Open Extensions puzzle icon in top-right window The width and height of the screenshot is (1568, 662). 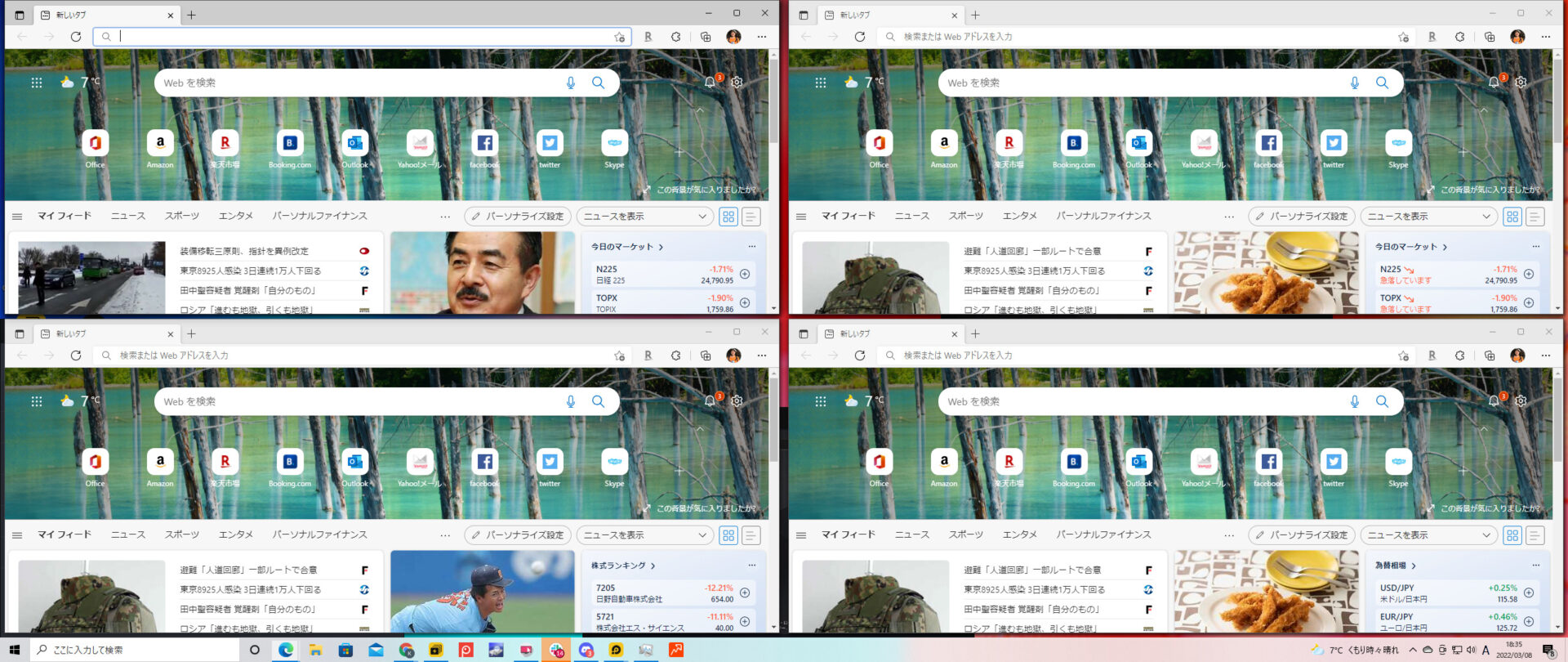click(x=1459, y=37)
